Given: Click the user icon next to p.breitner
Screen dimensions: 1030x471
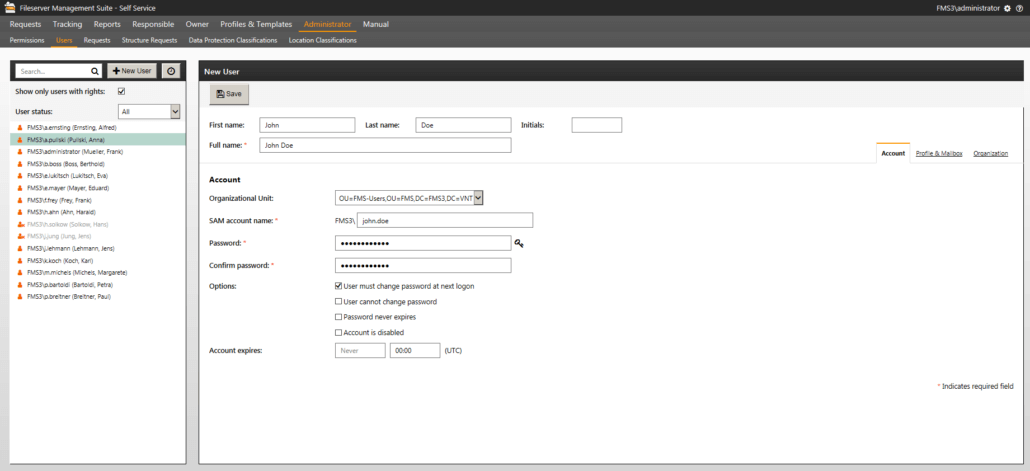Looking at the screenshot, I should coord(20,297).
